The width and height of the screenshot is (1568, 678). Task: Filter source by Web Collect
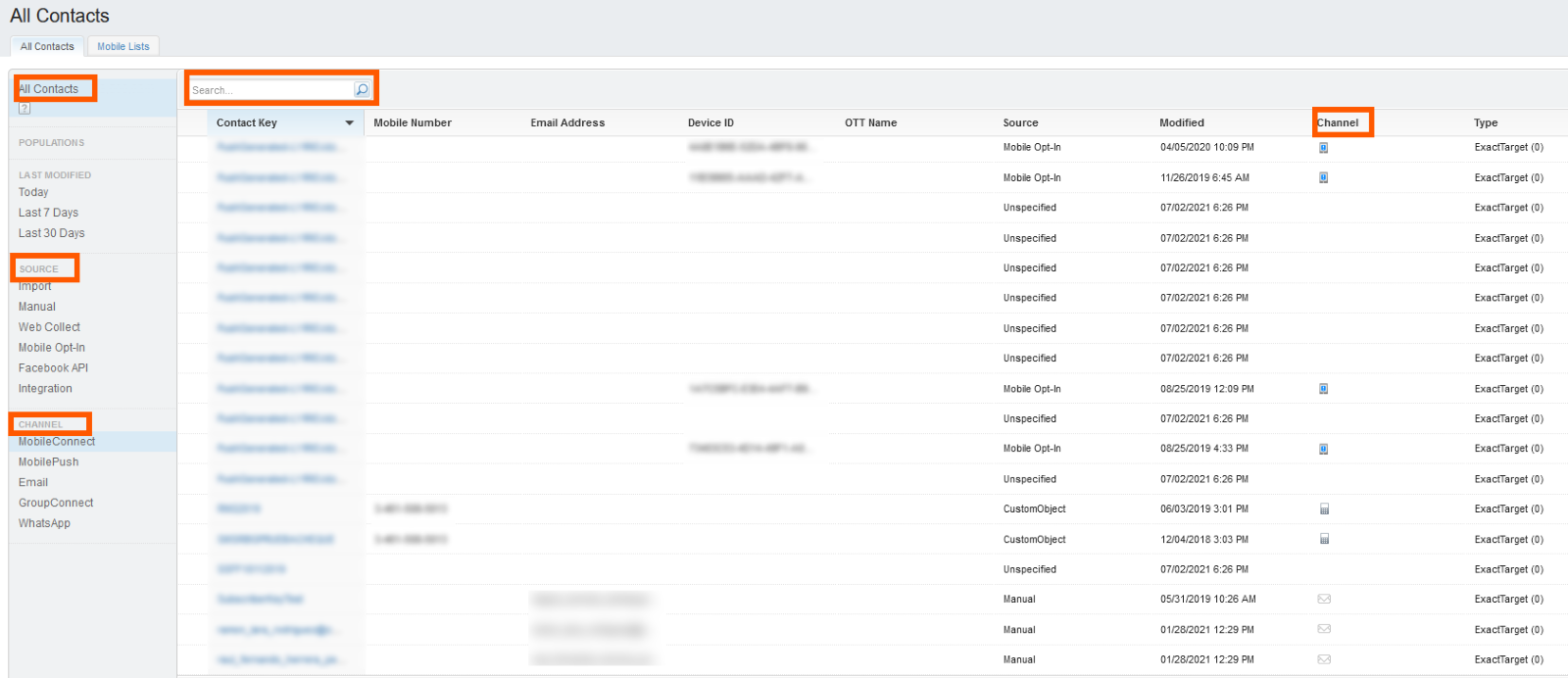(x=49, y=327)
